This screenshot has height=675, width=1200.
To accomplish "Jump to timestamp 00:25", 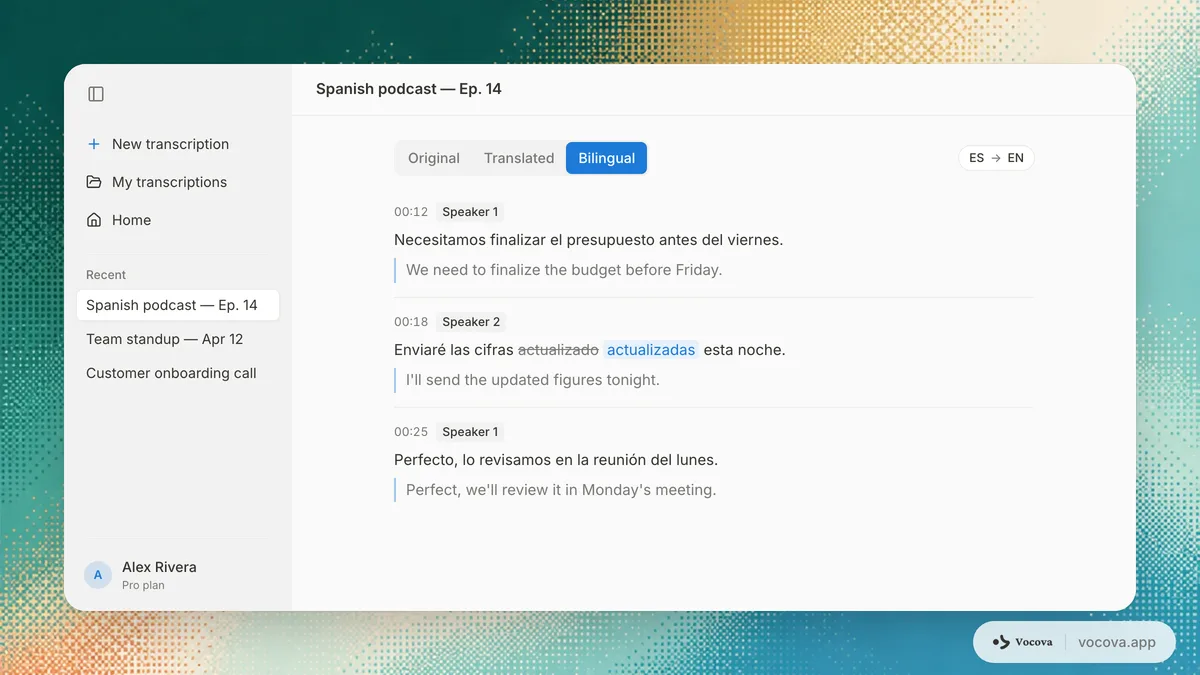I will tap(411, 432).
